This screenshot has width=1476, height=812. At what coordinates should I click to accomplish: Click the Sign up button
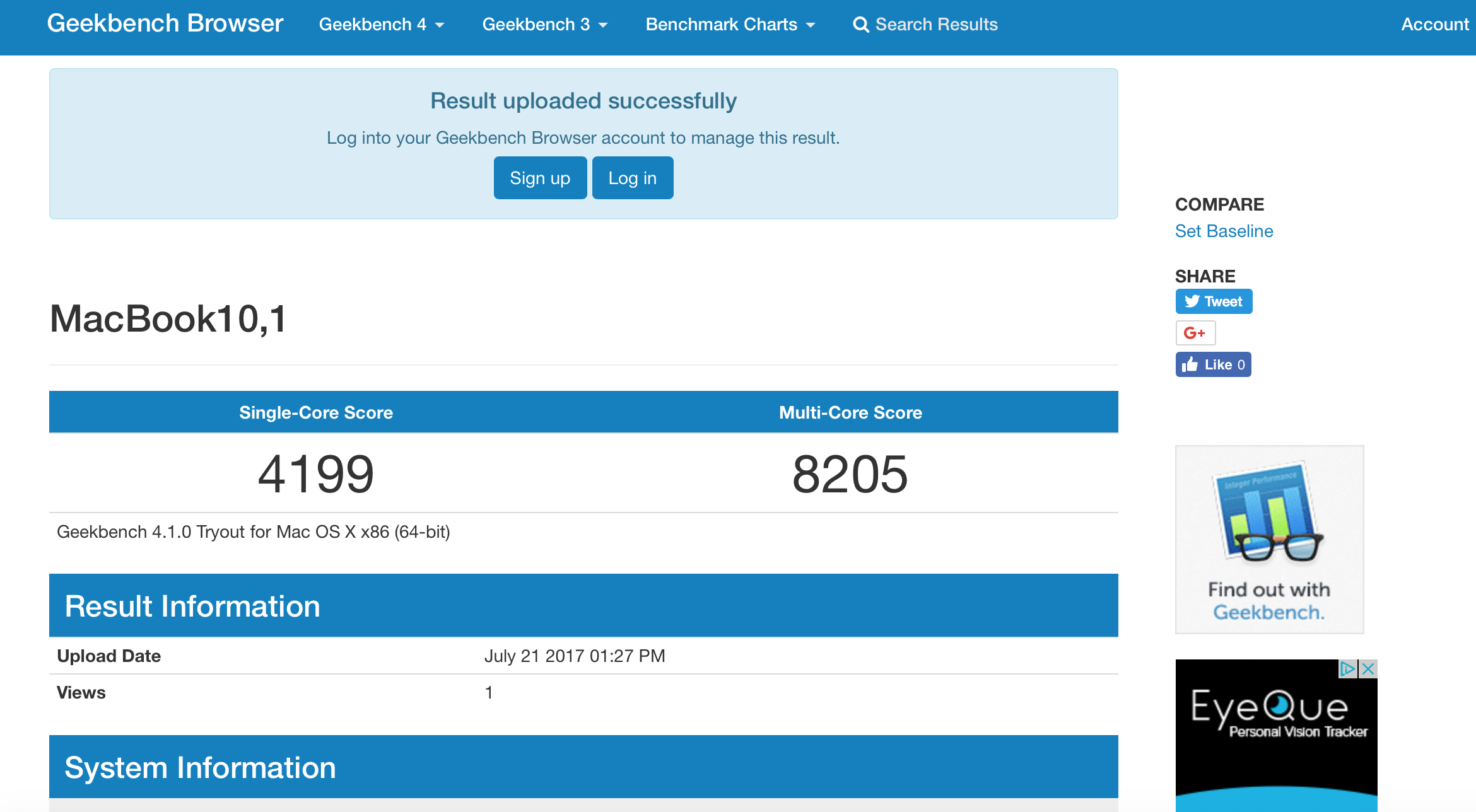(540, 178)
